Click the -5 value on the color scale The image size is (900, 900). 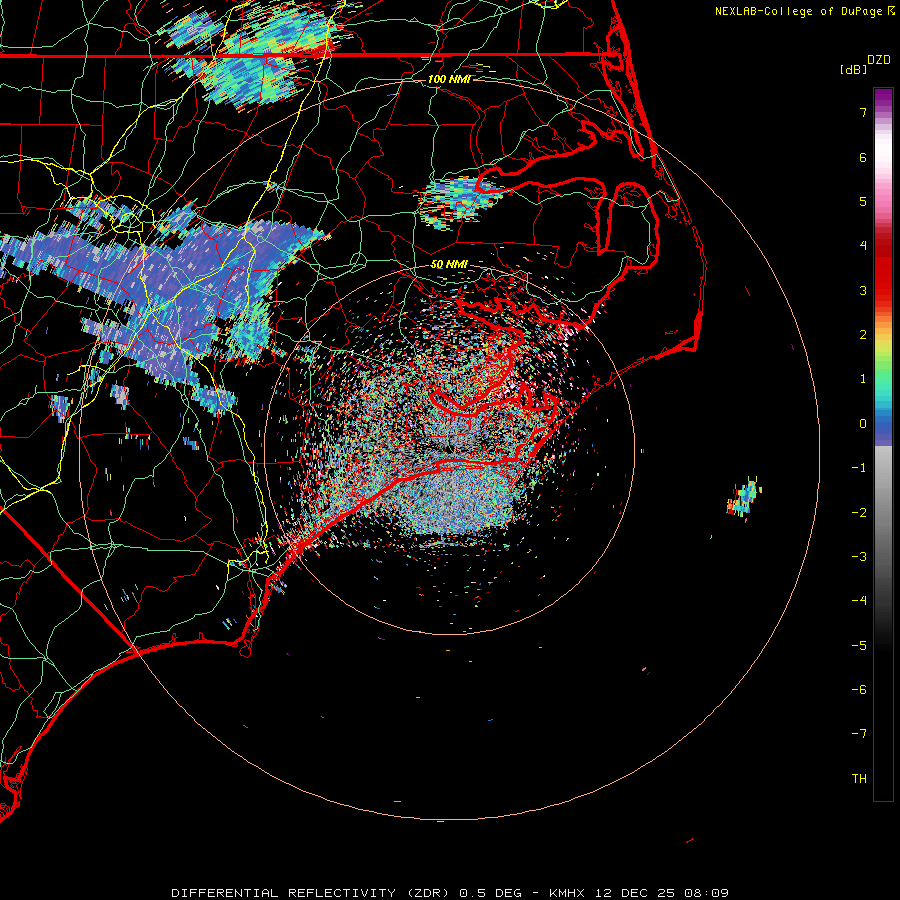click(x=859, y=646)
